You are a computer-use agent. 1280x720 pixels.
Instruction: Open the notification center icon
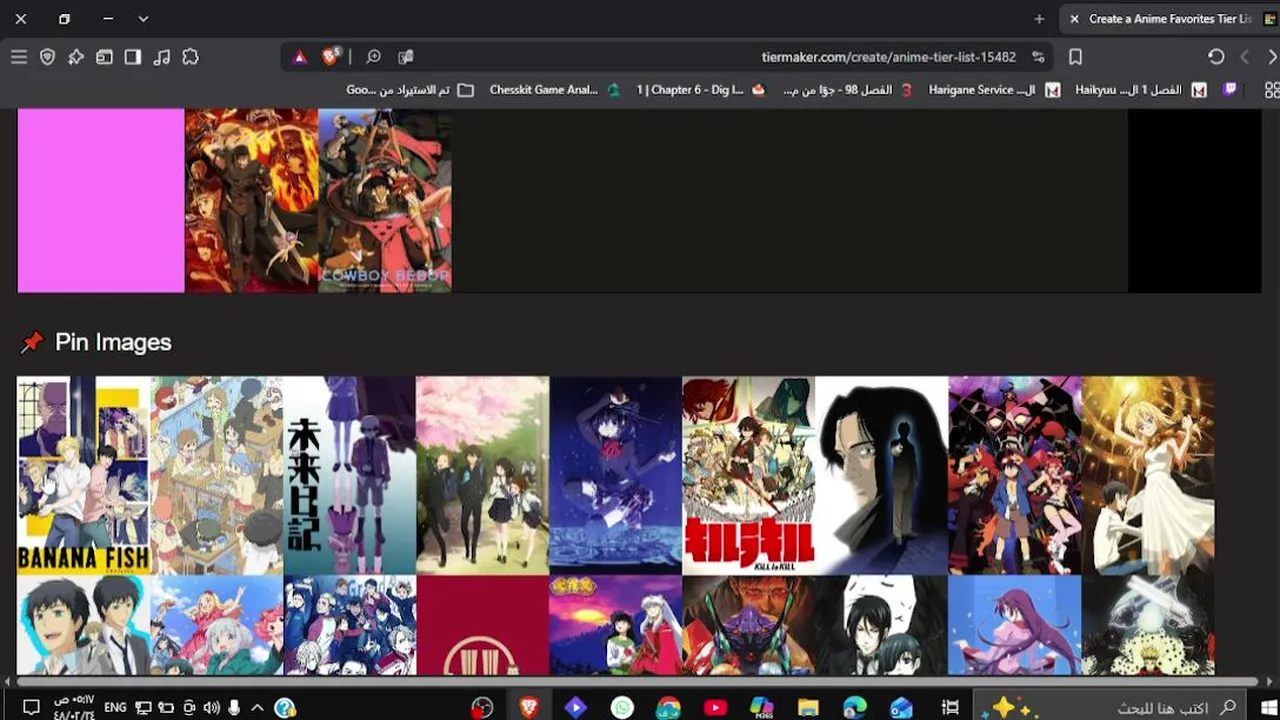pyautogui.click(x=31, y=708)
